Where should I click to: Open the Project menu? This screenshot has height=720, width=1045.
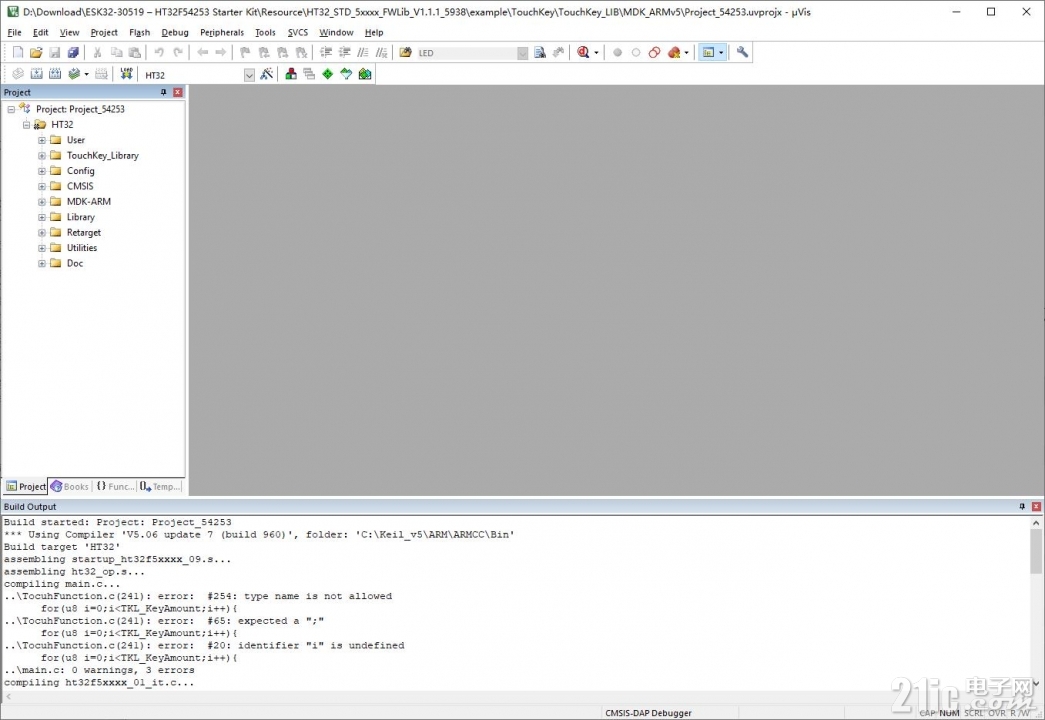coord(104,32)
